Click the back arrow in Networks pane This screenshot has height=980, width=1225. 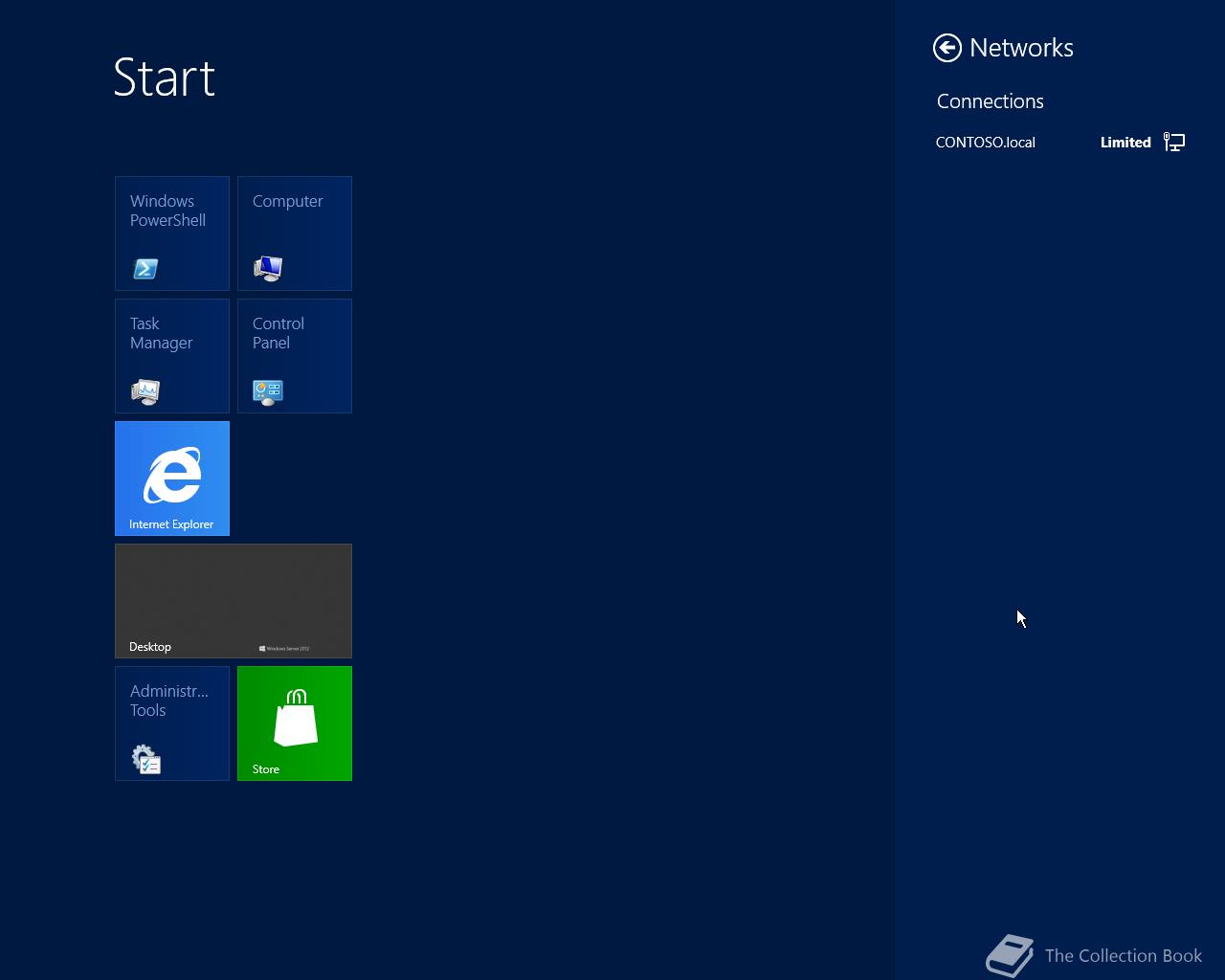click(947, 48)
